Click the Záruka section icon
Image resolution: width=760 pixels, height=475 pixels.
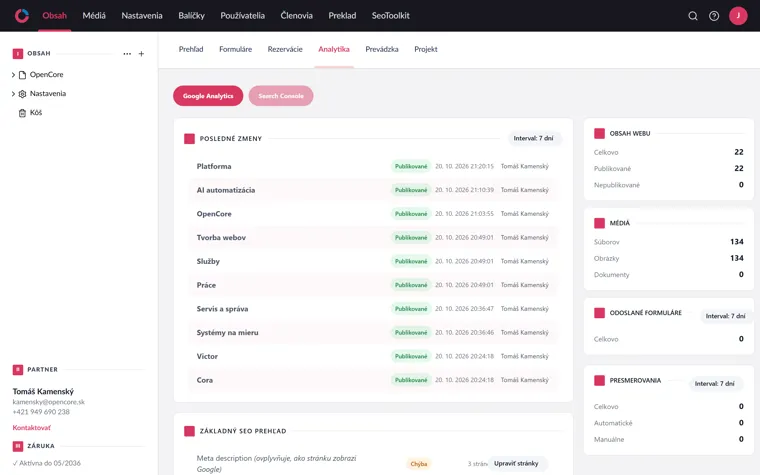click(x=18, y=446)
